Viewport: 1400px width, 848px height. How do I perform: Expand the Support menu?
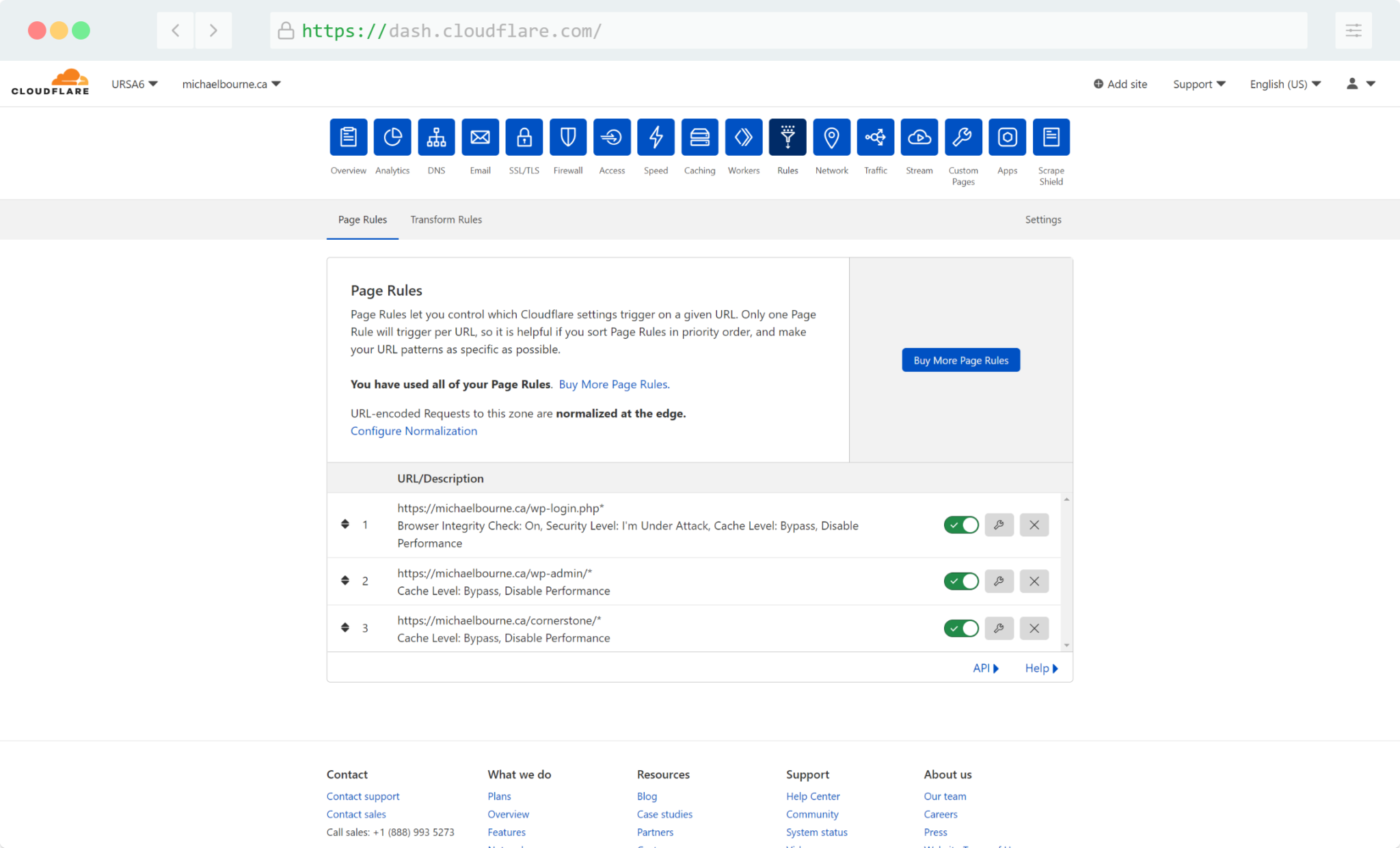coord(1199,84)
